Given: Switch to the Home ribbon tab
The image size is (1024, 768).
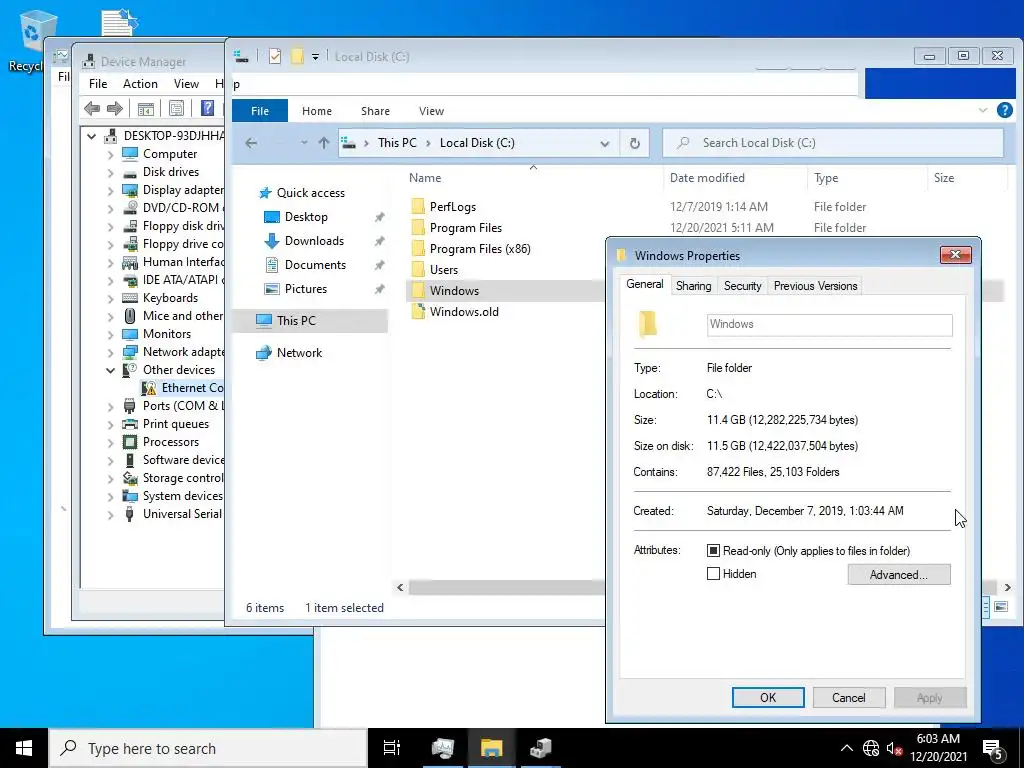Looking at the screenshot, I should (317, 111).
